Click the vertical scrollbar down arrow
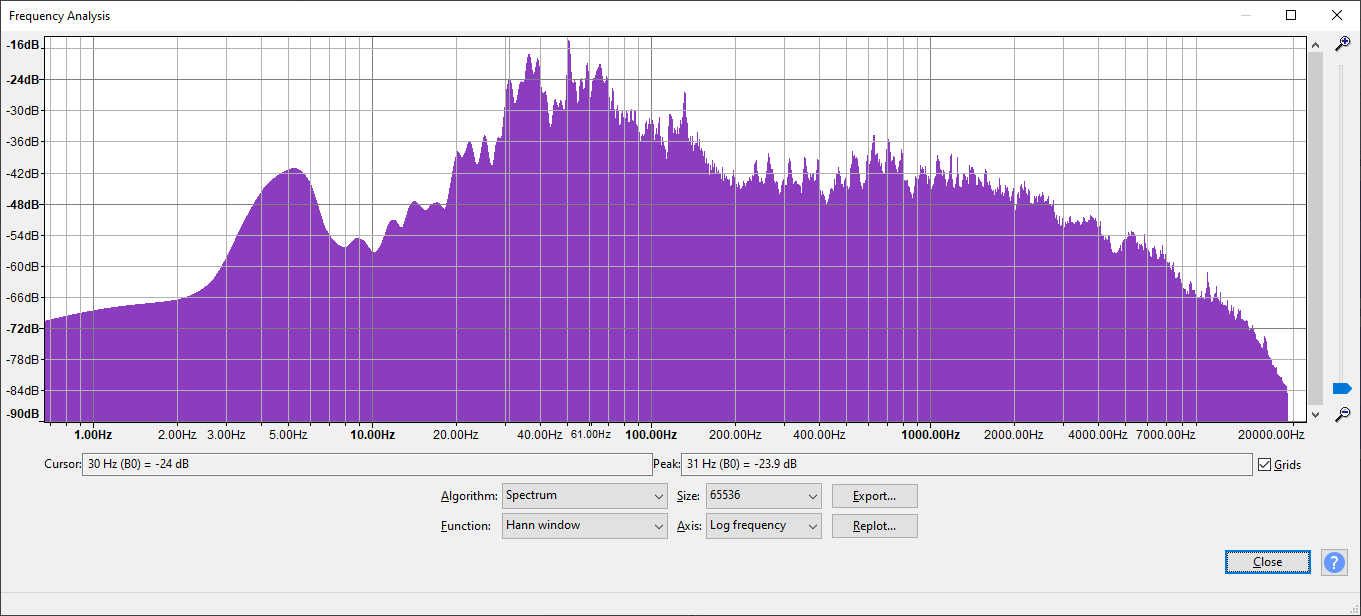The image size is (1361, 616). (1315, 414)
